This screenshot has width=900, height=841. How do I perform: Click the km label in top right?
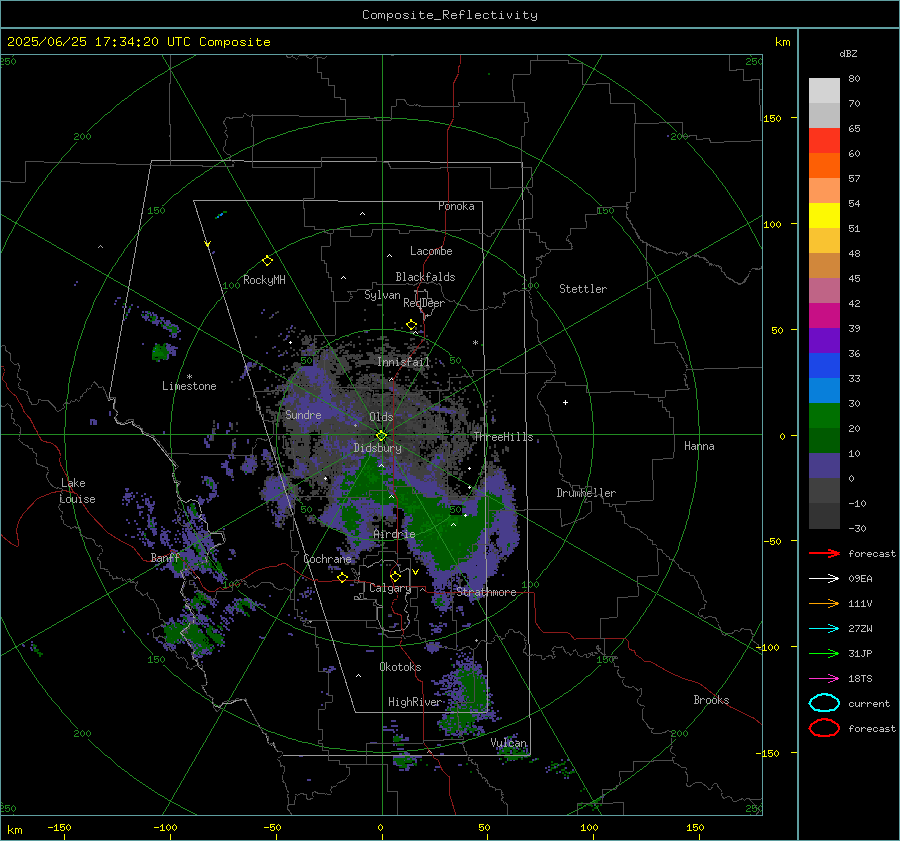point(782,42)
